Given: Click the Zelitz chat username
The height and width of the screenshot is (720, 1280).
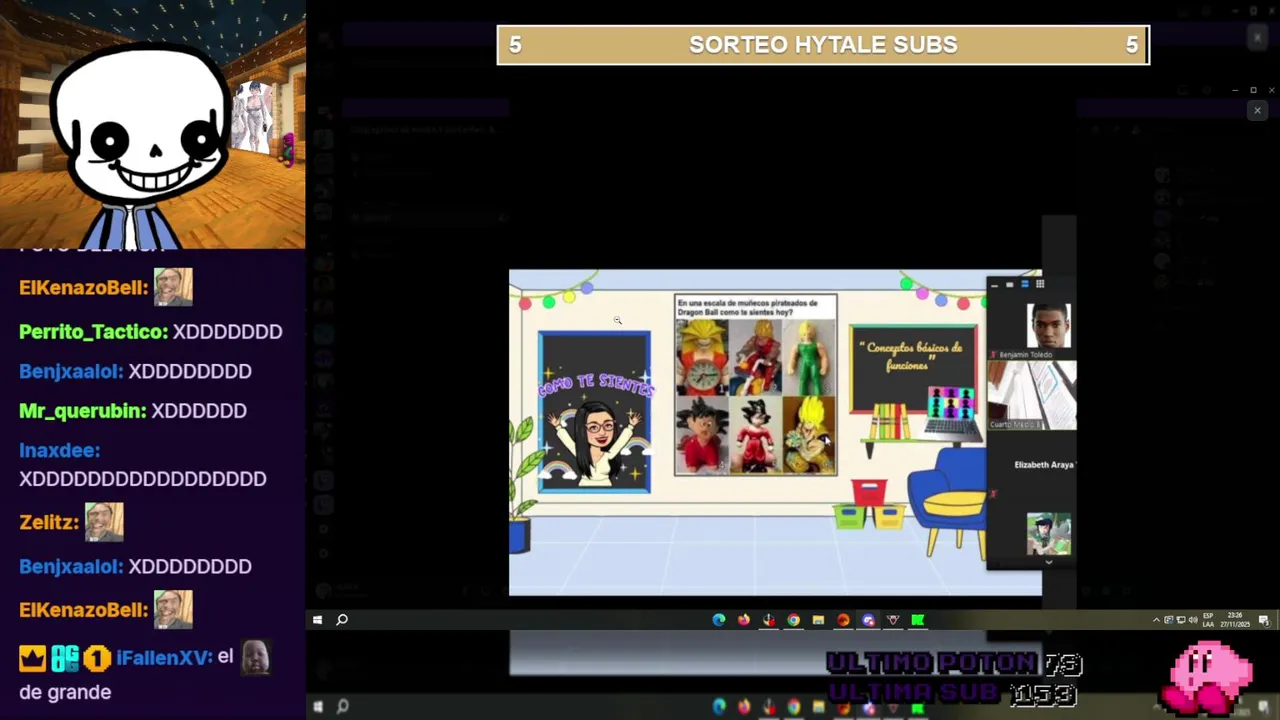Looking at the screenshot, I should click(x=49, y=522).
